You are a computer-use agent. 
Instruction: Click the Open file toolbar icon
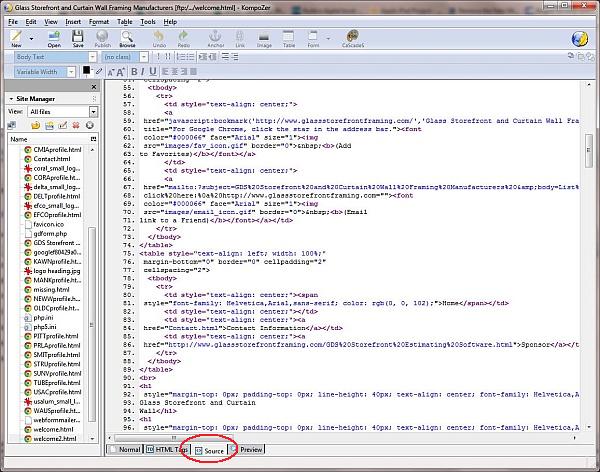click(x=54, y=39)
